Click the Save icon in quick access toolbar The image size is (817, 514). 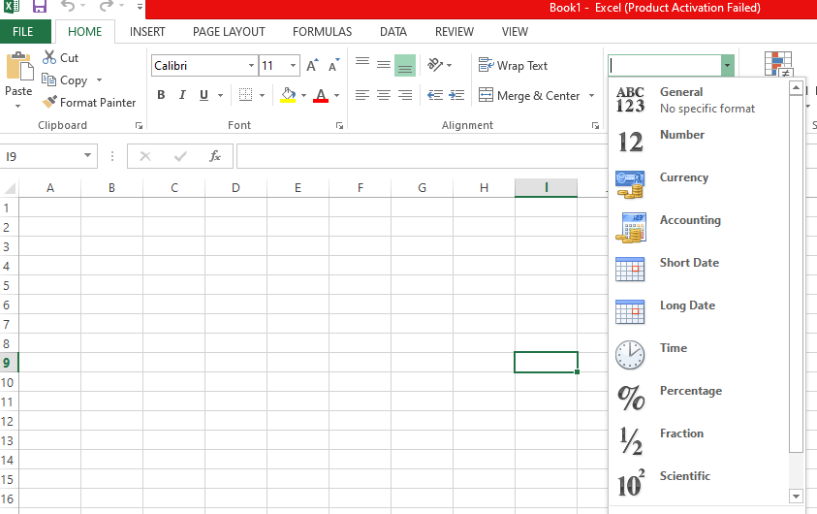click(40, 7)
